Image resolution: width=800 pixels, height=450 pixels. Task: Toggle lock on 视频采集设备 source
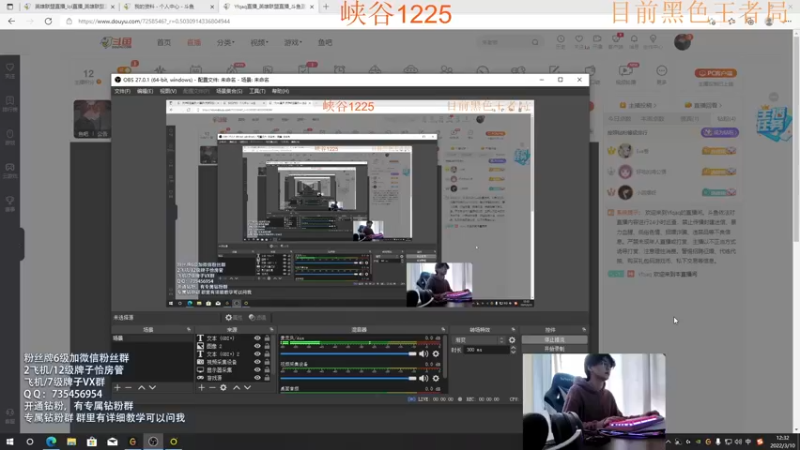coord(267,362)
